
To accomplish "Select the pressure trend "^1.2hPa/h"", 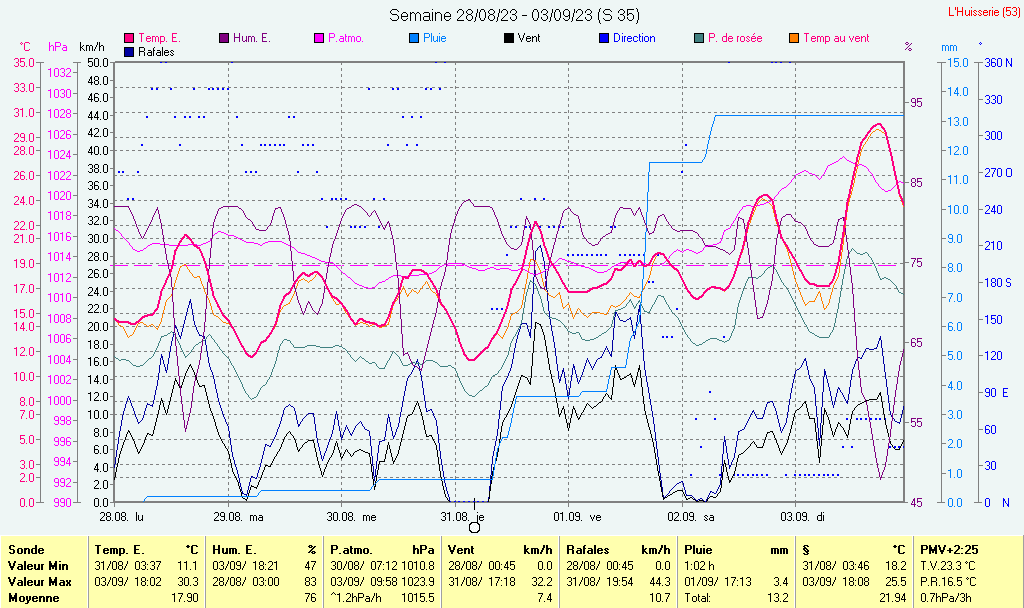I will pos(356,598).
